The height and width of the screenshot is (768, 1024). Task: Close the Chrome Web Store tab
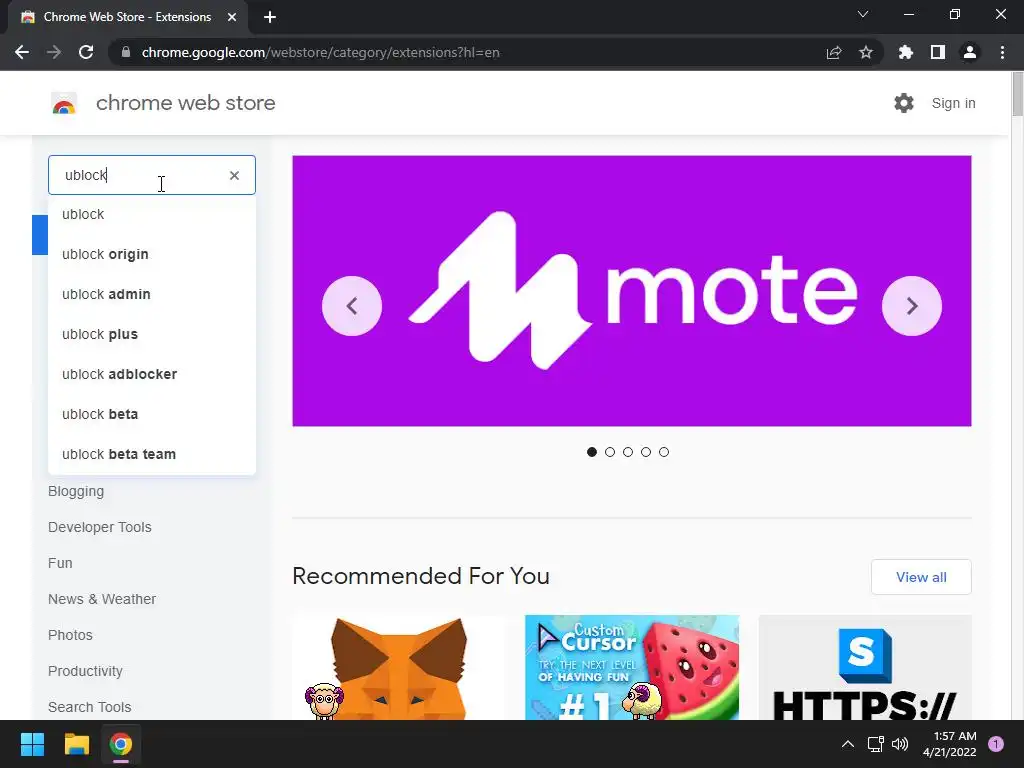(x=232, y=17)
